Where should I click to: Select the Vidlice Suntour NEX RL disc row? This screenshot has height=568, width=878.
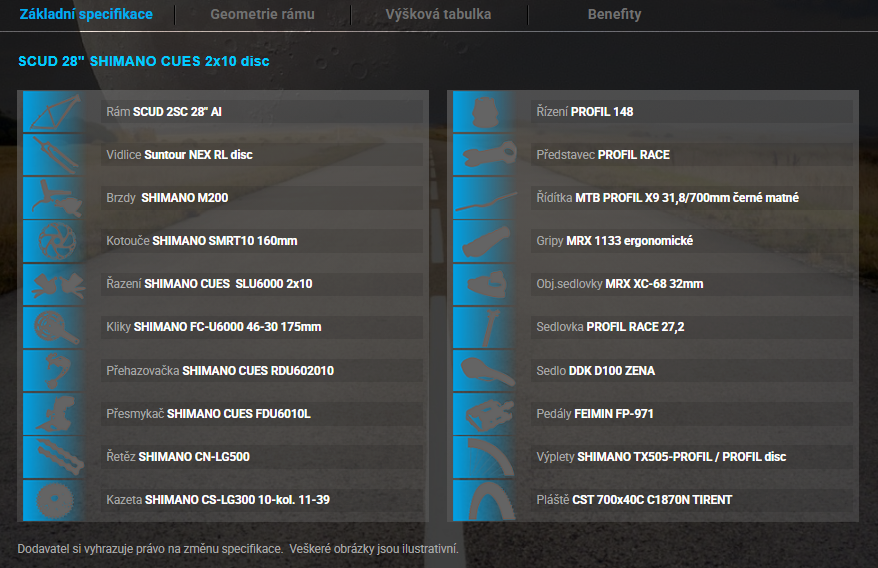point(262,155)
